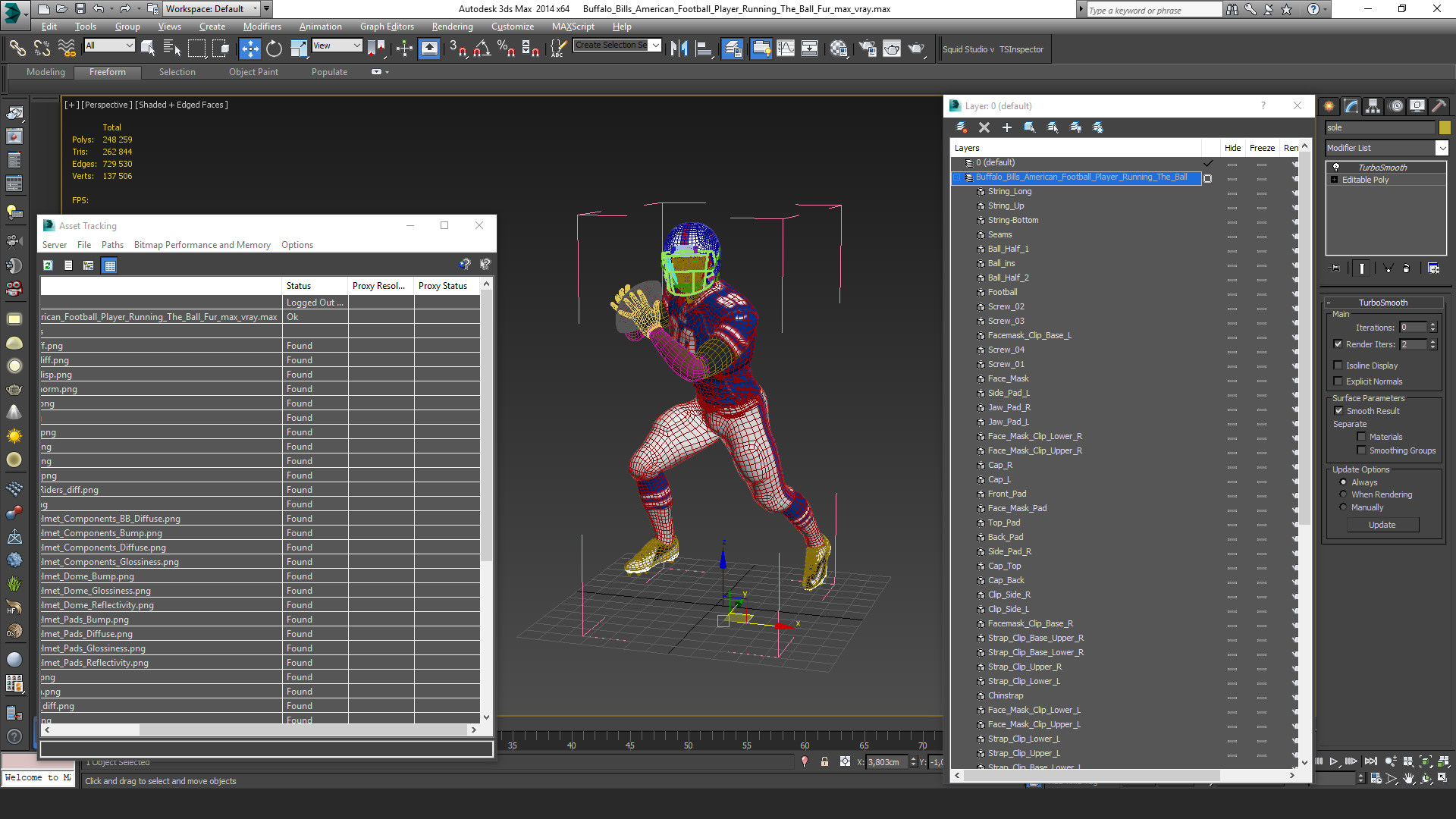Open the MAXScript menu
1456x819 pixels.
pyautogui.click(x=573, y=27)
